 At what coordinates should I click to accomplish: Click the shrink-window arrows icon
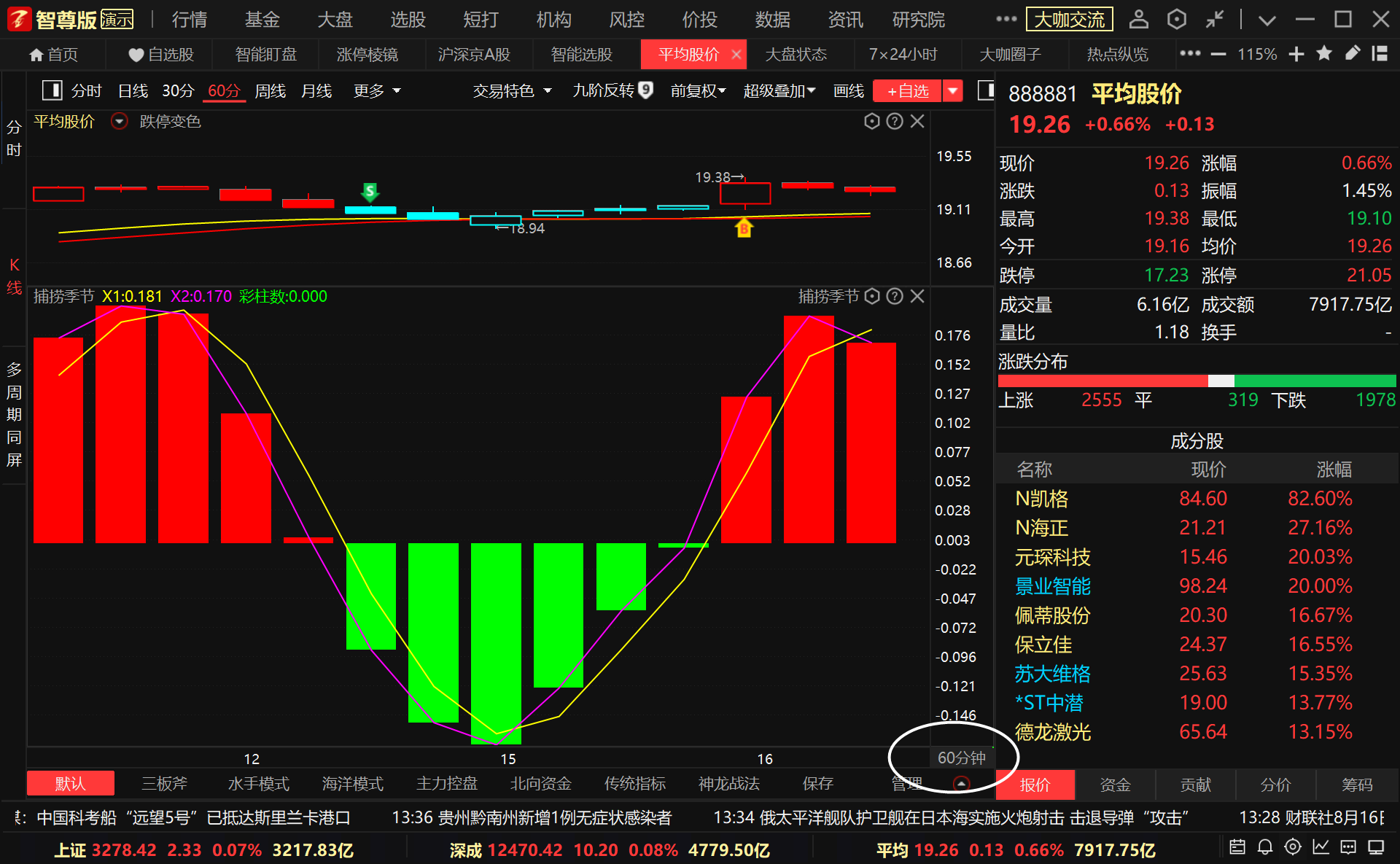point(1214,19)
